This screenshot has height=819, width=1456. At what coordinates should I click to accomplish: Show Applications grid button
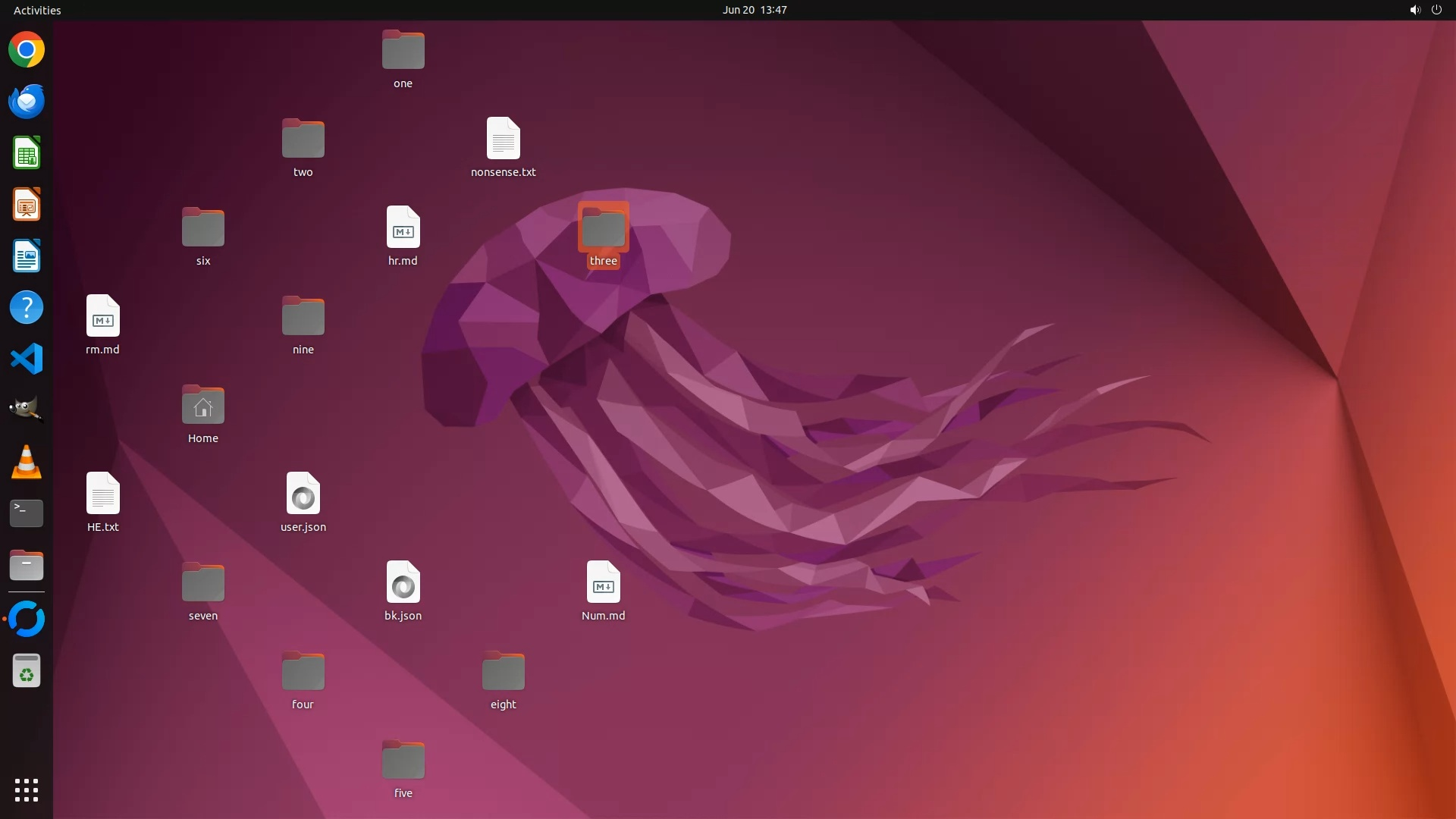(x=27, y=790)
